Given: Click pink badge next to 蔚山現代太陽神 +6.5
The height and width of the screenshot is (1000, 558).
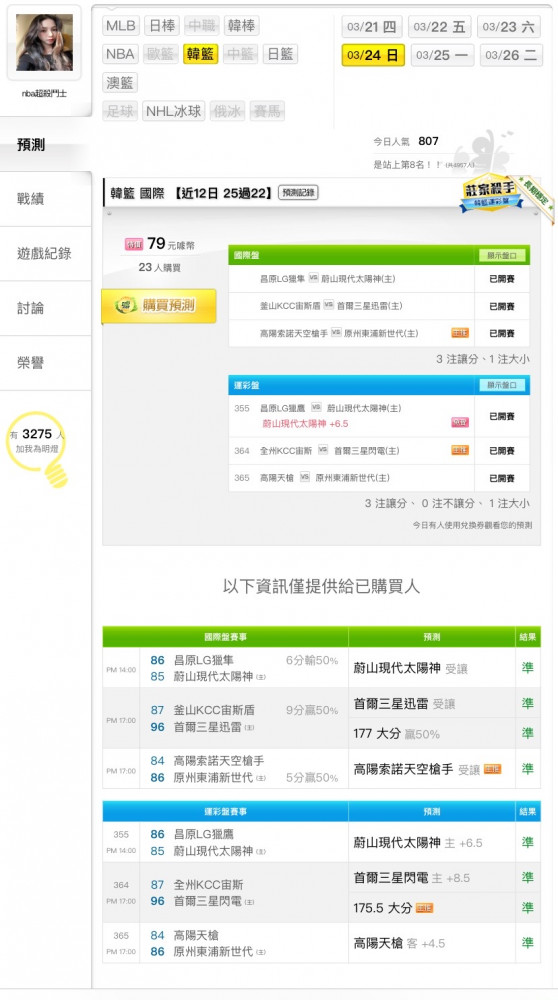Looking at the screenshot, I should [x=460, y=422].
